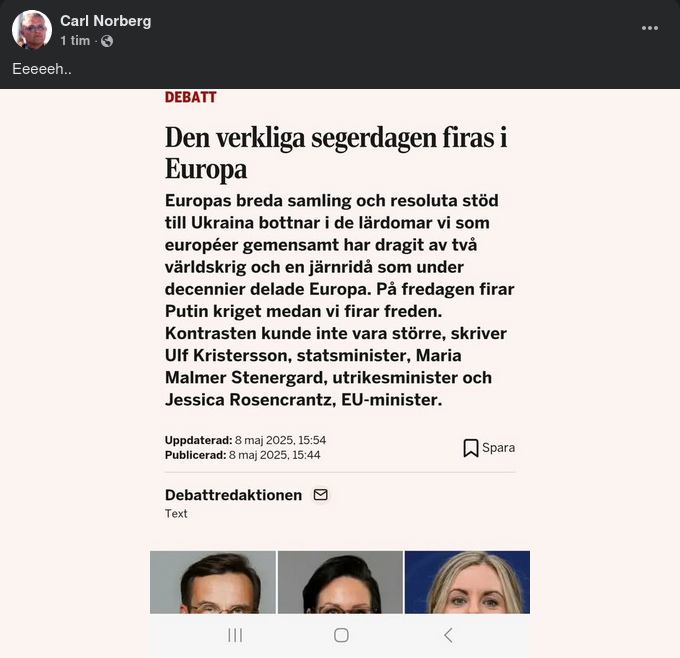Click the public globe privacy icon
Image resolution: width=680 pixels, height=658 pixels.
point(107,41)
